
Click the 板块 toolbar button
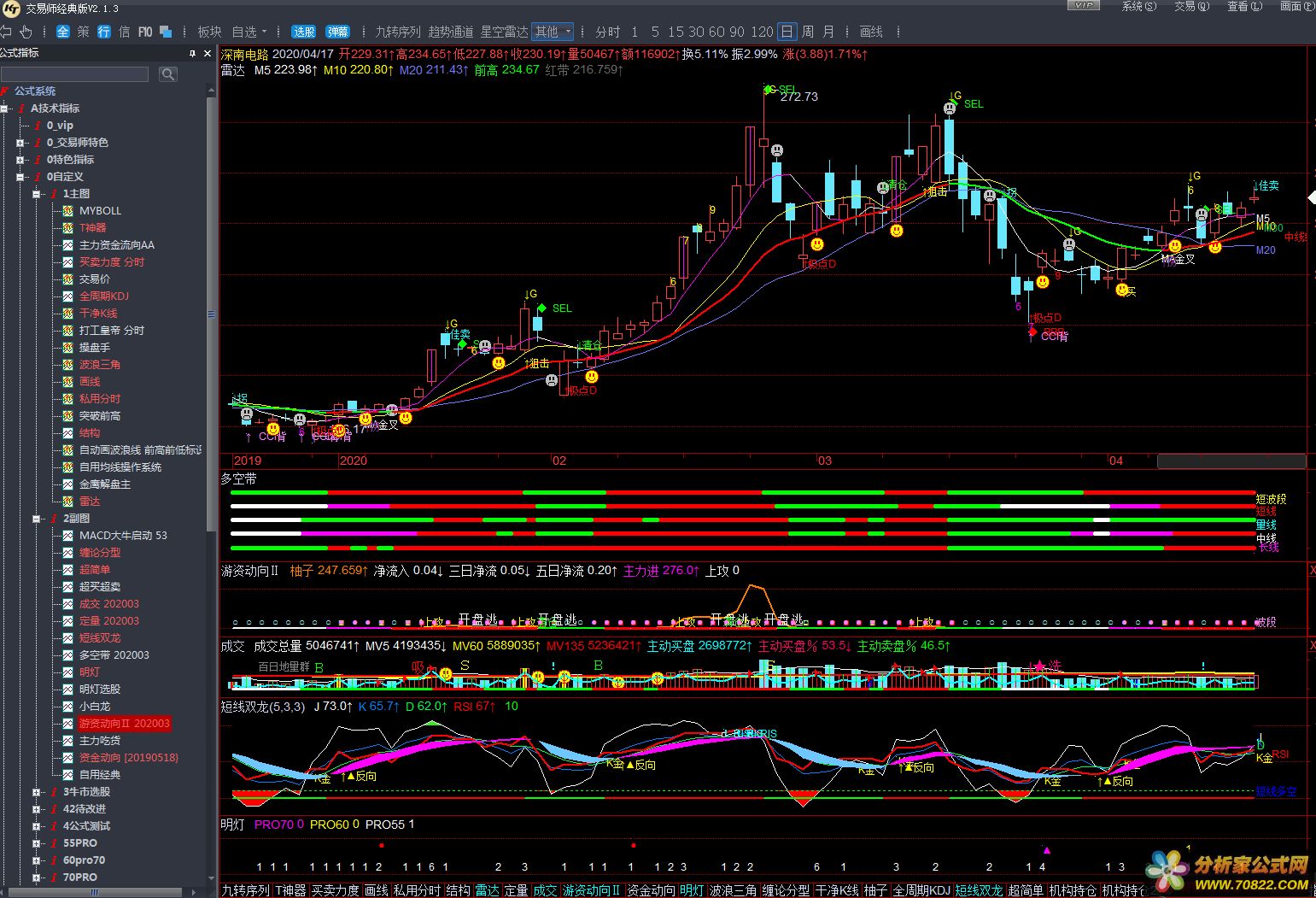[x=209, y=32]
